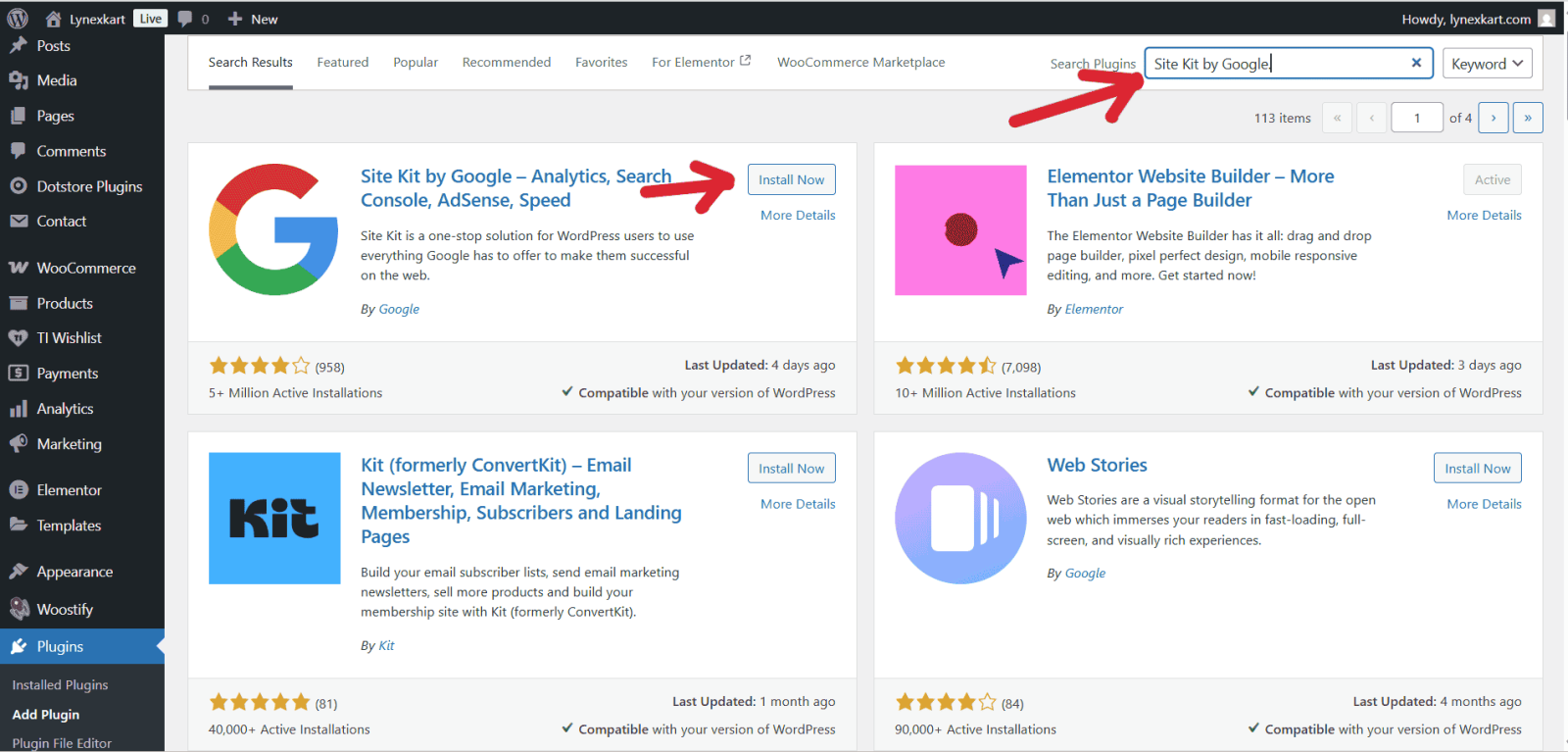This screenshot has height=752, width=1568.
Task: Click the Site Kit by Google plugin title
Action: (516, 188)
